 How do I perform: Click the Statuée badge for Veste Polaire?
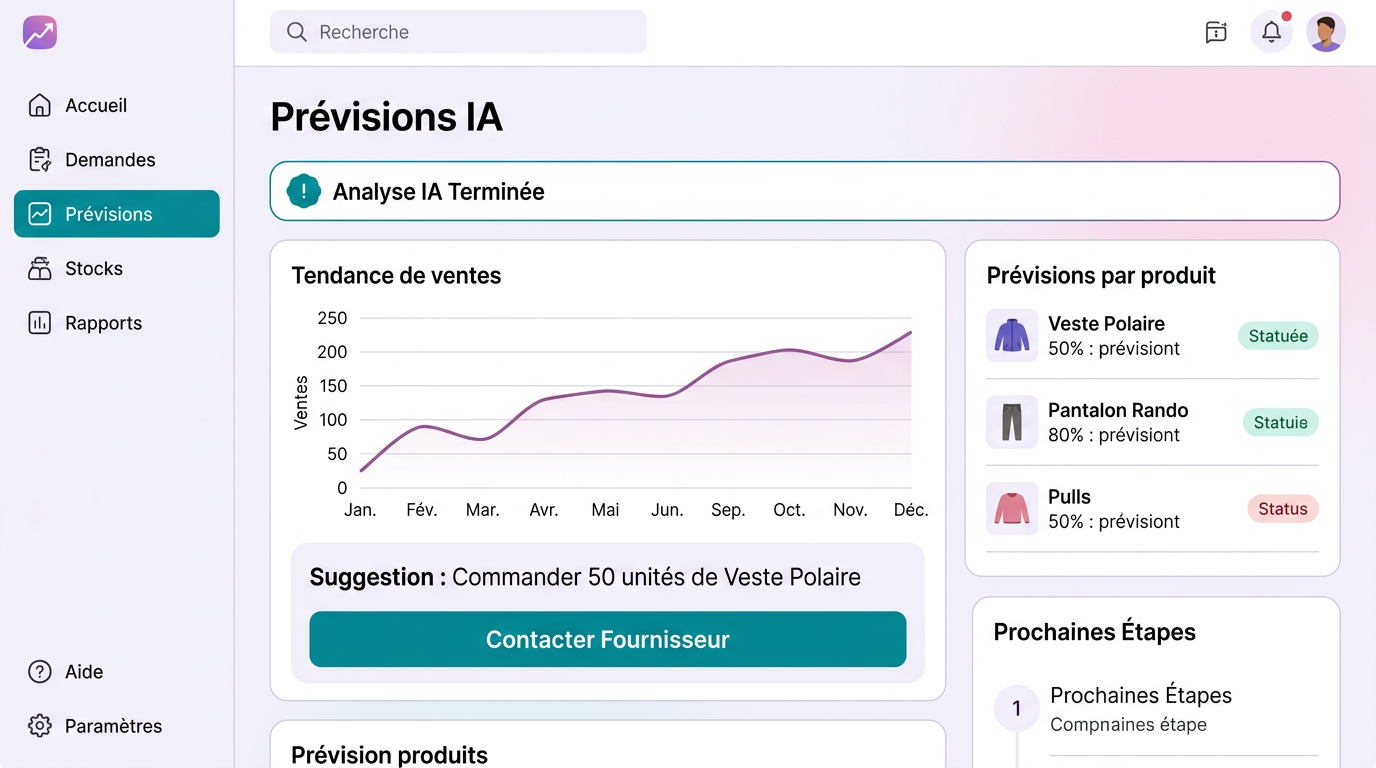[x=1278, y=336]
